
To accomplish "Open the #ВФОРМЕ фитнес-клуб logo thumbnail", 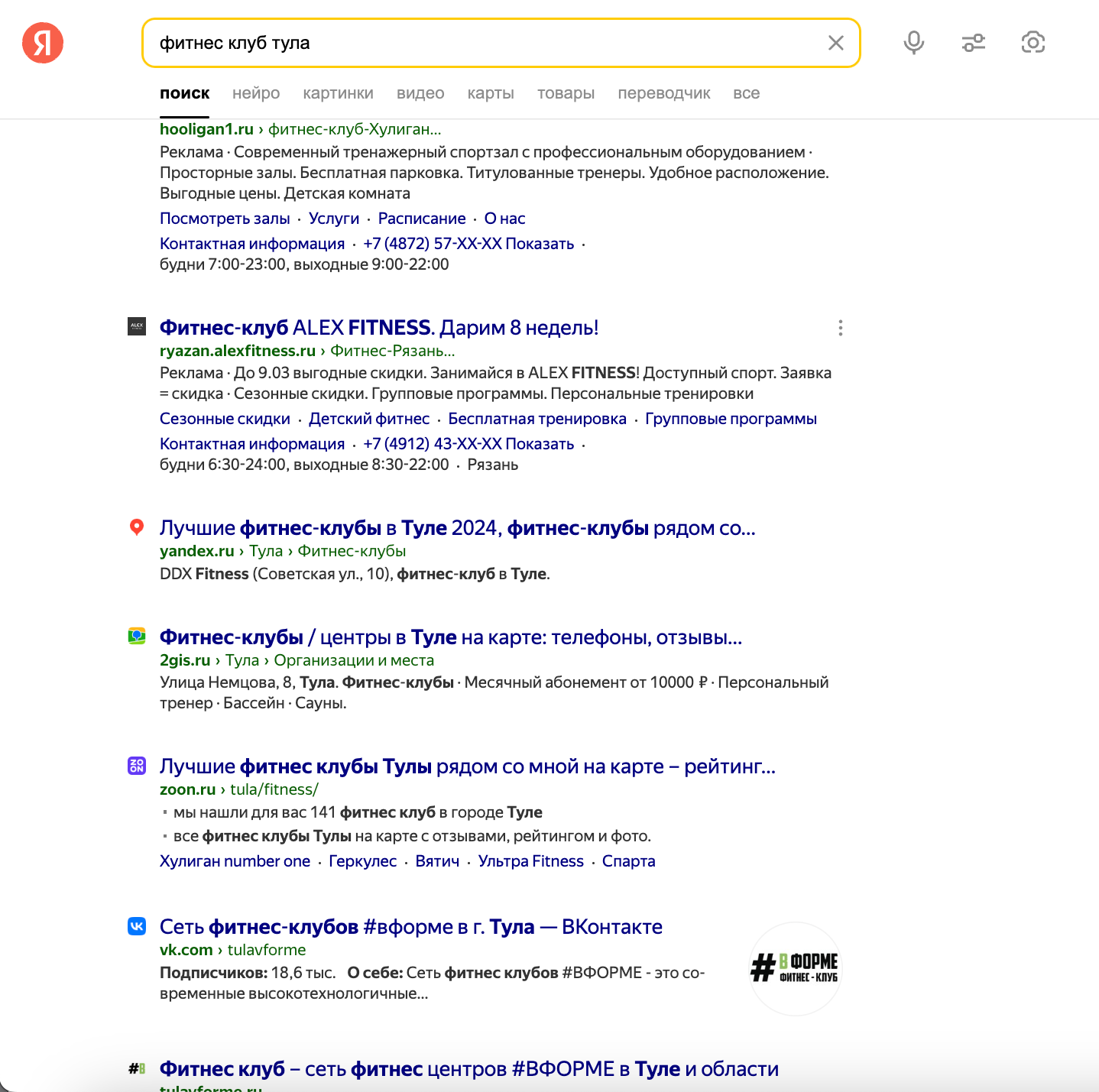I will click(795, 968).
